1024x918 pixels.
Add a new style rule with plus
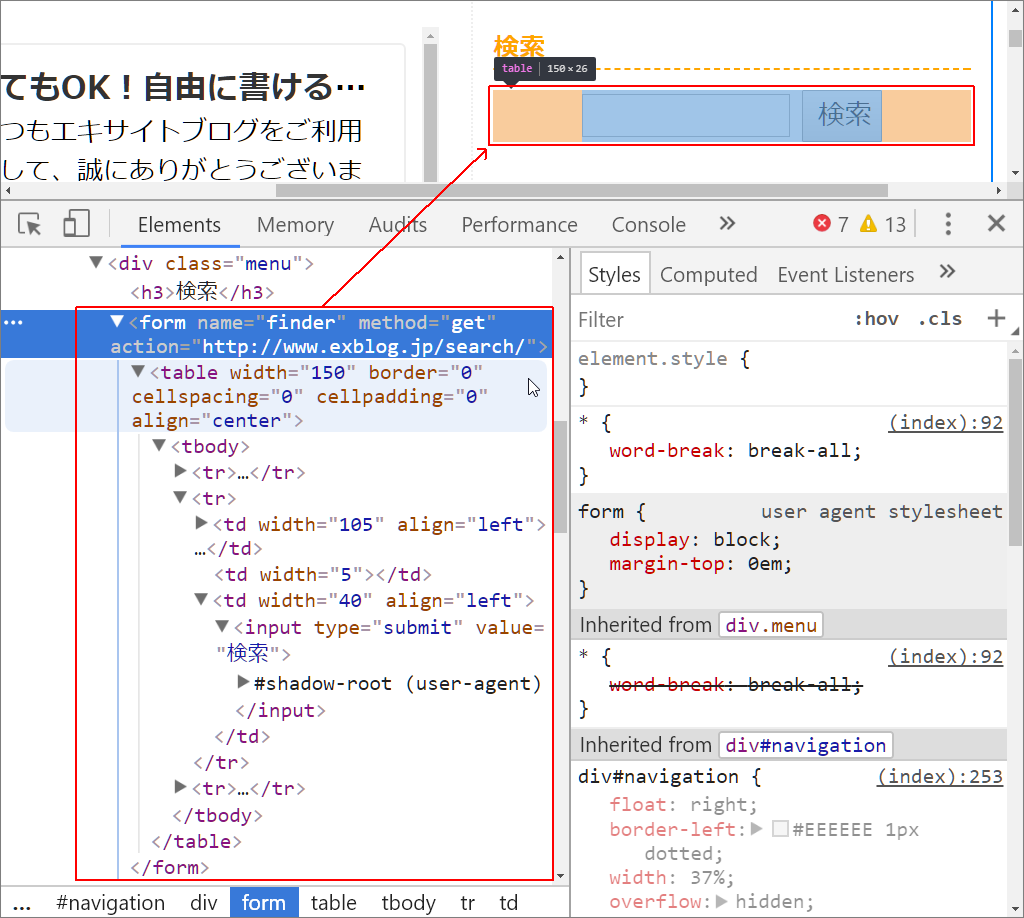(x=996, y=319)
